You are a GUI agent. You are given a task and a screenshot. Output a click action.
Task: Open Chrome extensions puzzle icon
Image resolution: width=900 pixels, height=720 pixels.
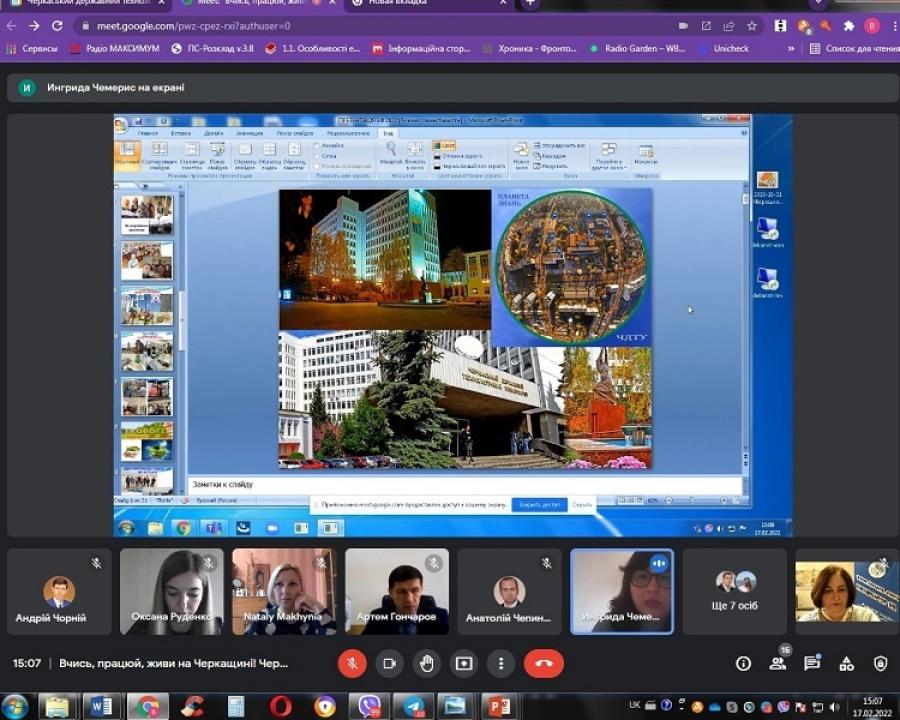tap(848, 26)
